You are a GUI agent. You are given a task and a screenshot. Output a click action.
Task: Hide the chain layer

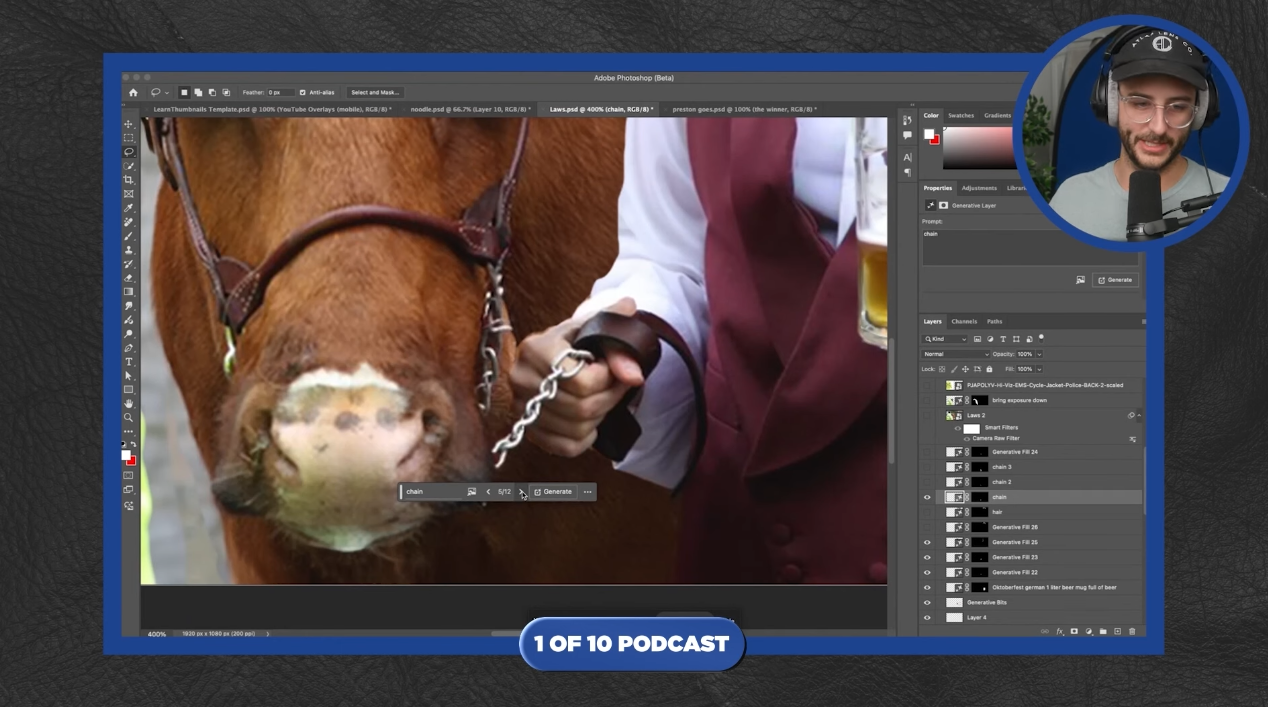pos(927,497)
